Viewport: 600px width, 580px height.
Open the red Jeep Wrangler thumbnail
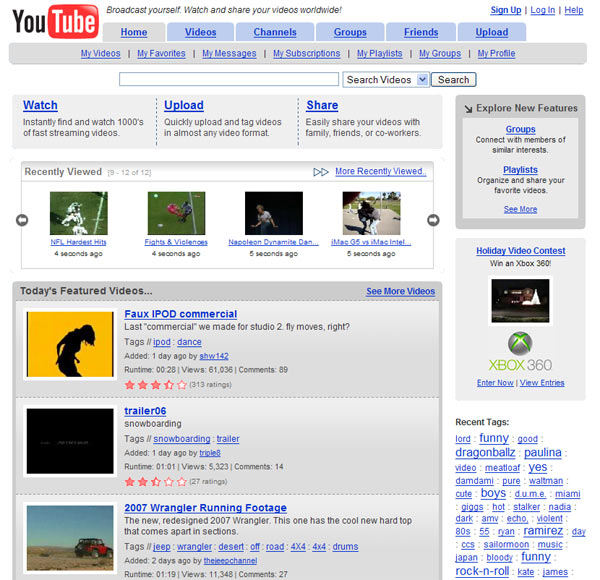tap(70, 538)
